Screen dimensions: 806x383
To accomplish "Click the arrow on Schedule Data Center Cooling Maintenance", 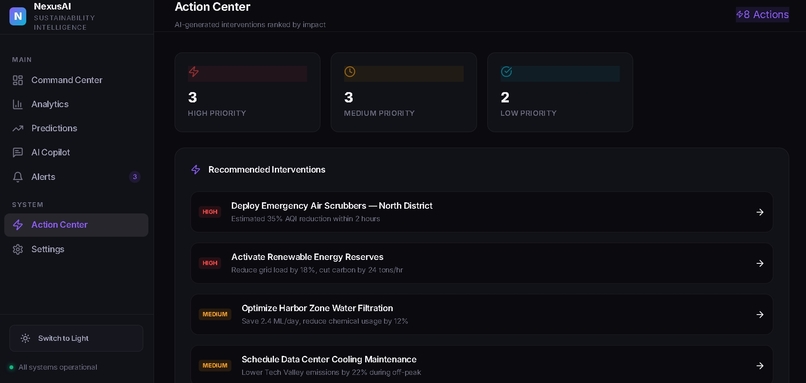I will click(760, 366).
